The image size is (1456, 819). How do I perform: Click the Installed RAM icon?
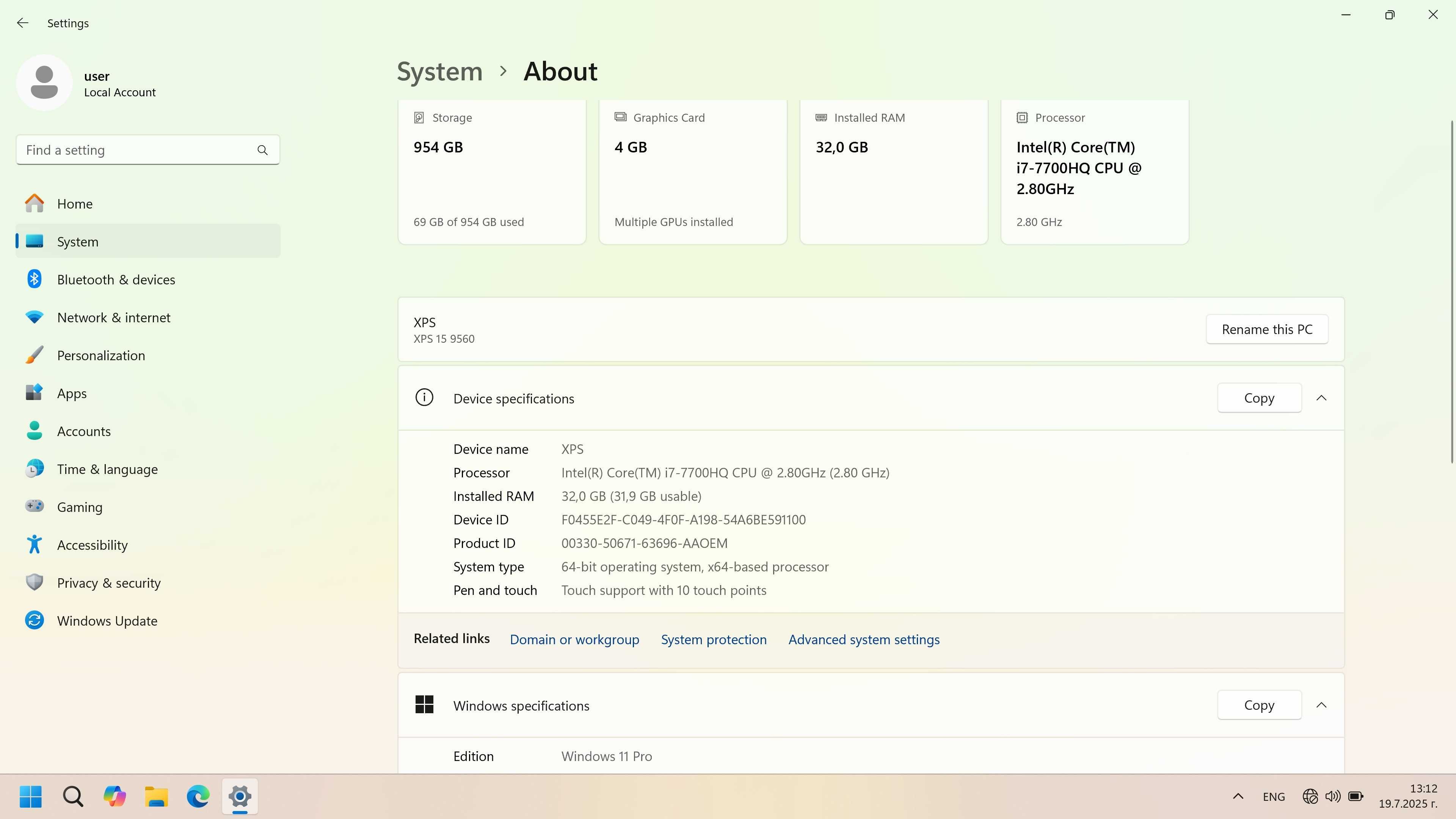[821, 118]
